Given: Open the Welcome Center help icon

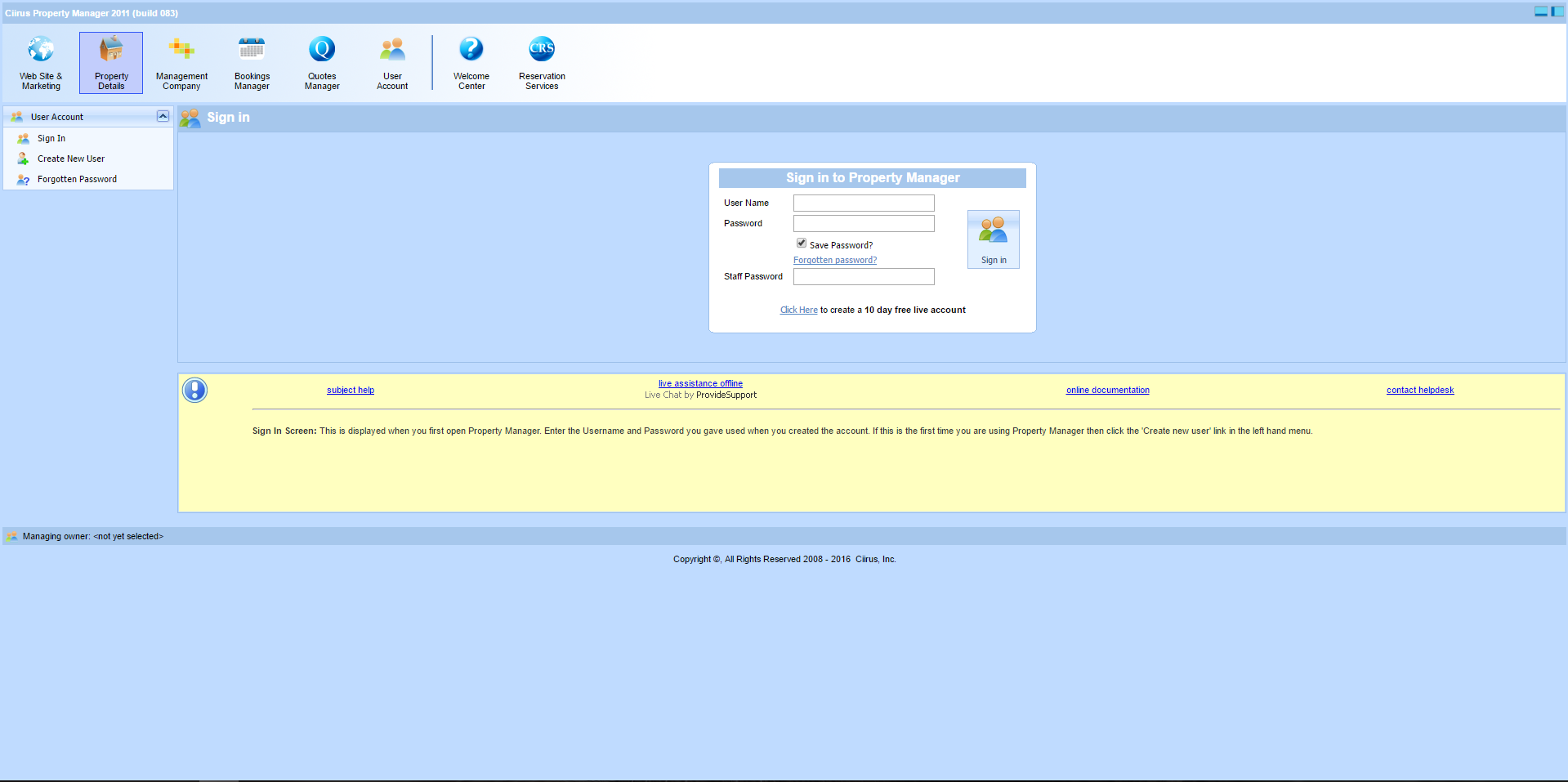Looking at the screenshot, I should [x=471, y=62].
